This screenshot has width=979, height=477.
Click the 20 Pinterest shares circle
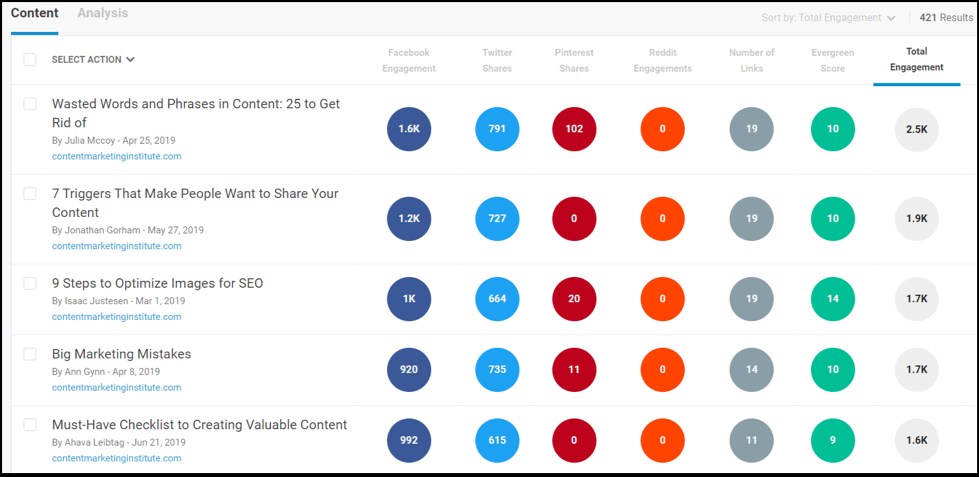coord(574,299)
